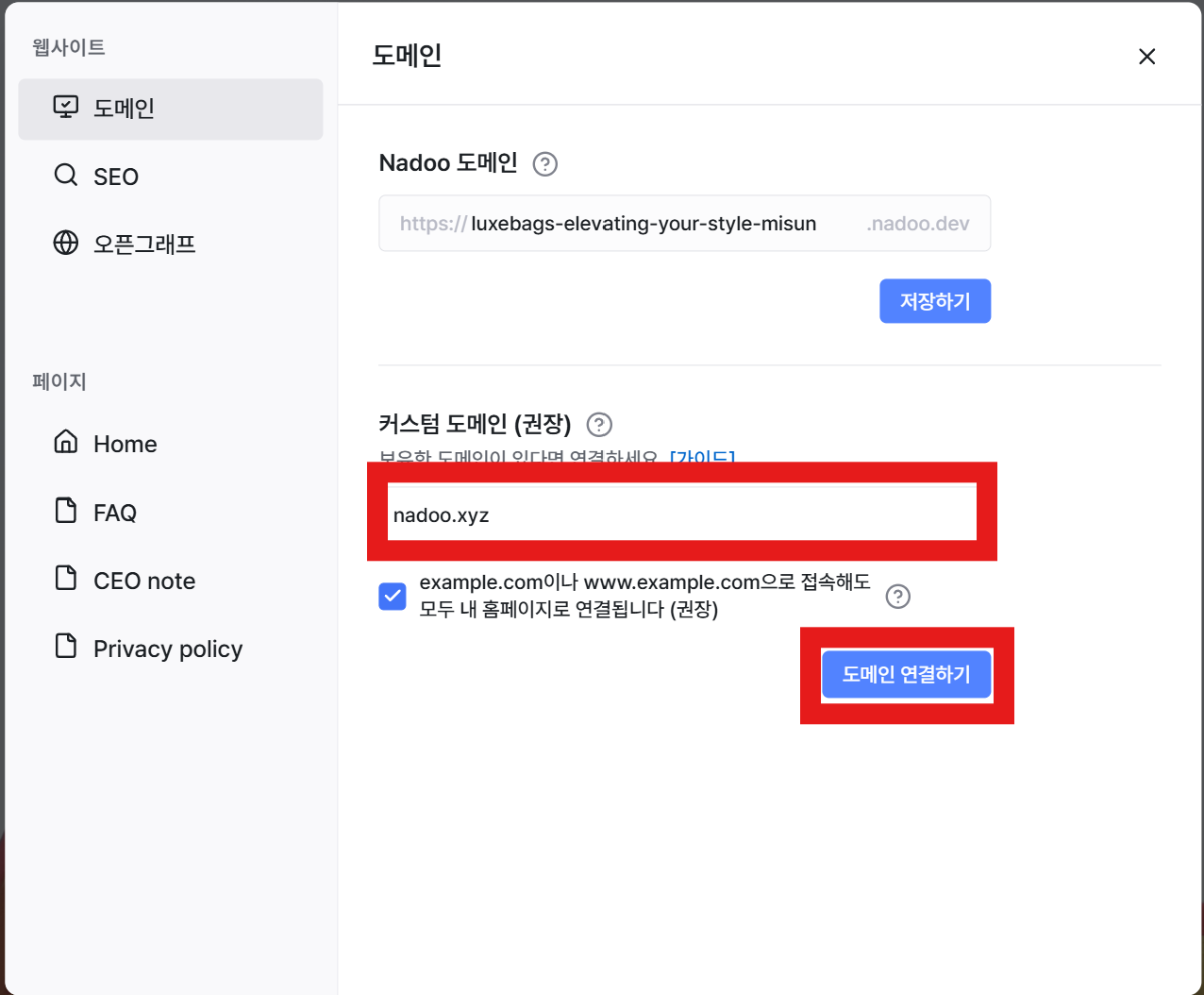Click the 도메인 dialog title
The width and height of the screenshot is (1204, 995).
407,55
